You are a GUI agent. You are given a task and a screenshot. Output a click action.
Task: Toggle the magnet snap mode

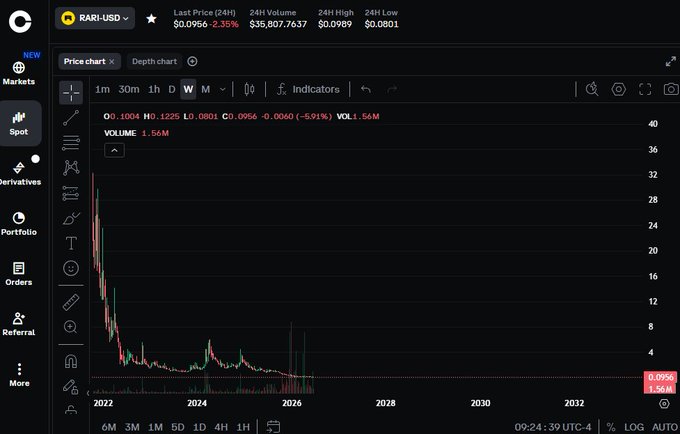coord(71,361)
